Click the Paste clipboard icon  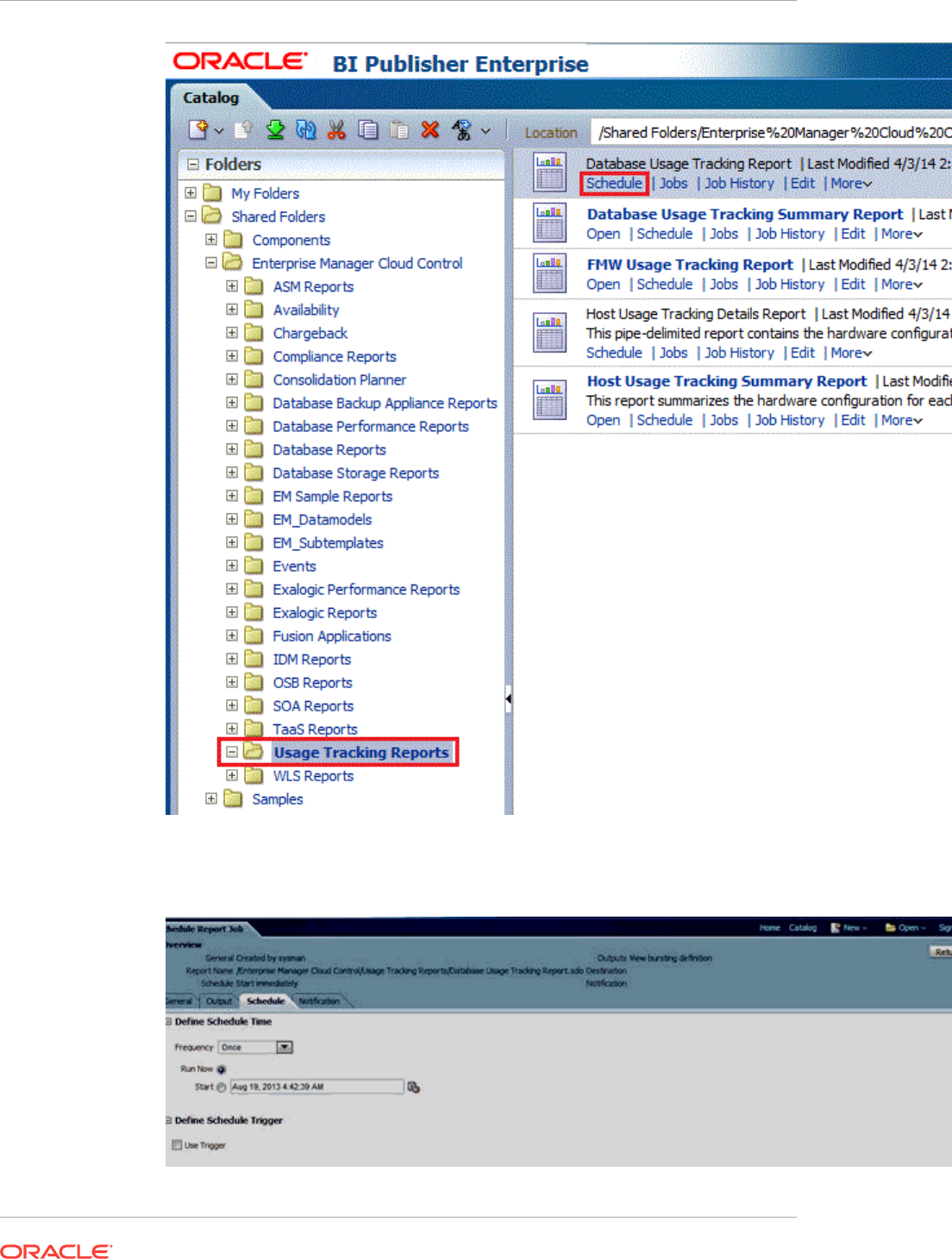pyautogui.click(x=398, y=129)
